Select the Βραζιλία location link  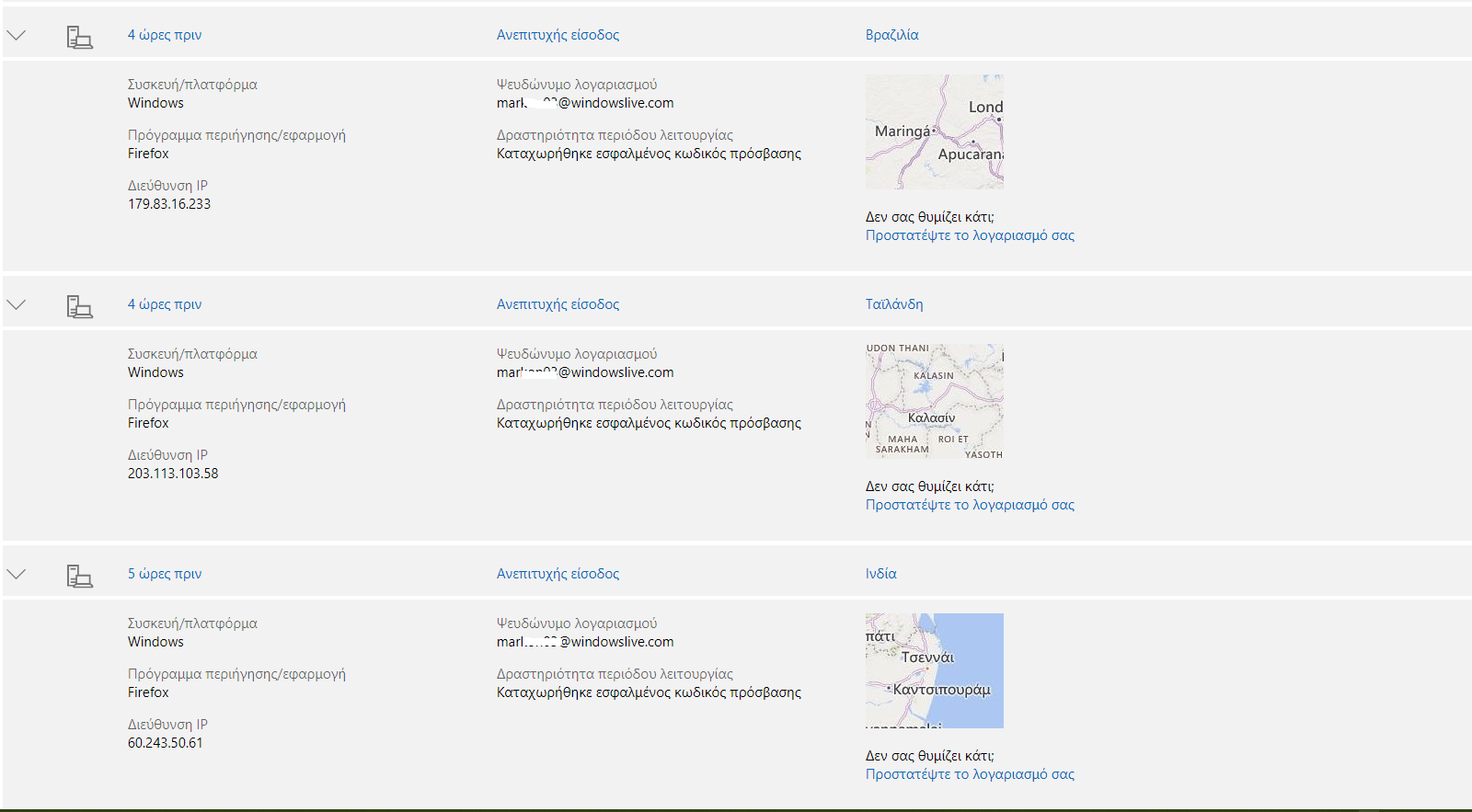pos(891,35)
